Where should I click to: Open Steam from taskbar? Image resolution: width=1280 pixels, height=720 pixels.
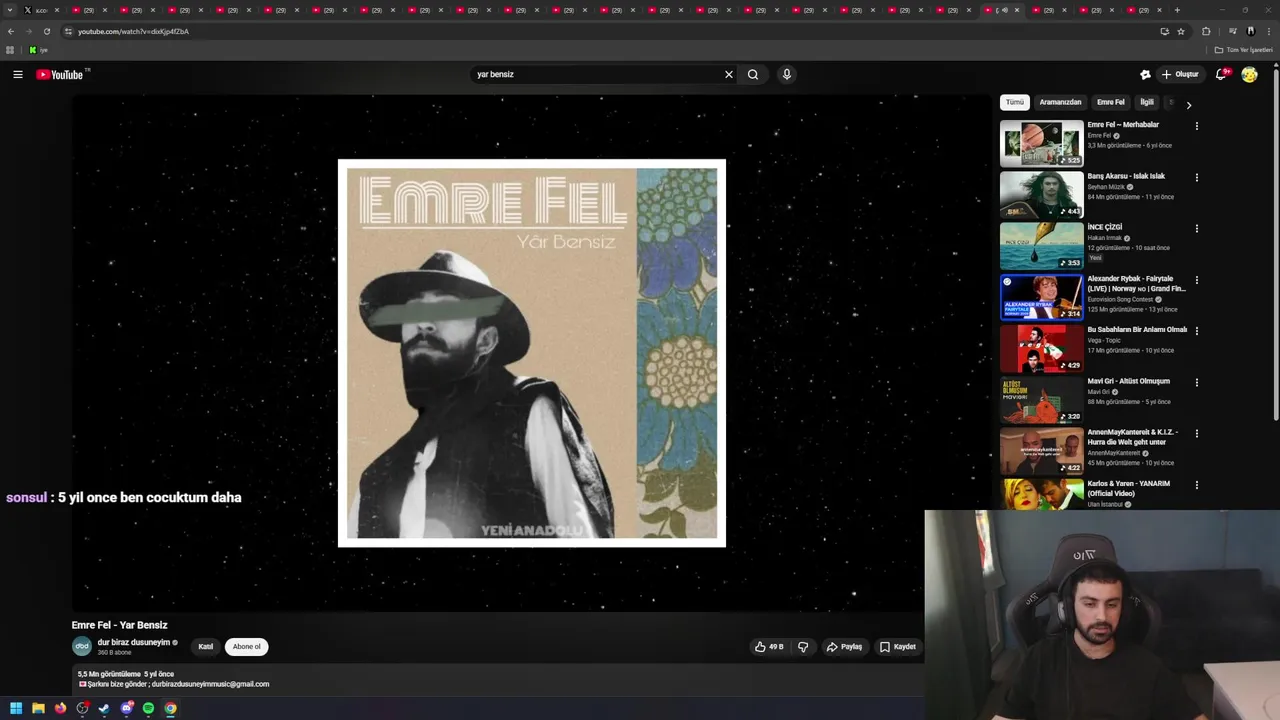tap(104, 708)
